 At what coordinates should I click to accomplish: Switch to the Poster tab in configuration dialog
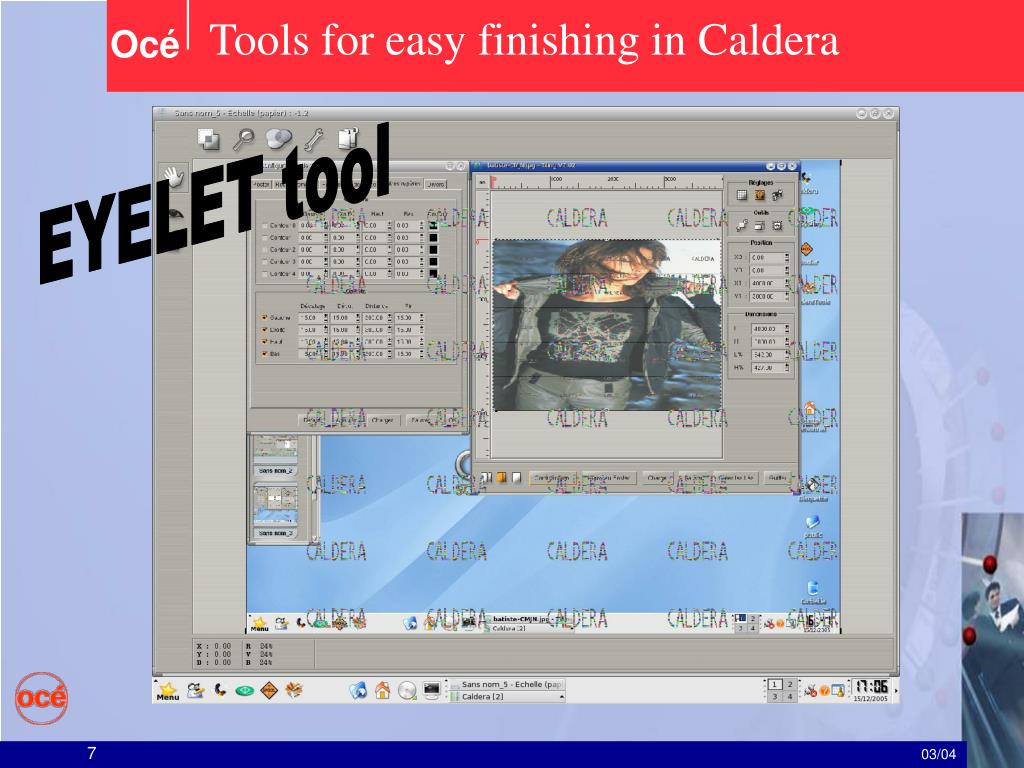(x=261, y=185)
